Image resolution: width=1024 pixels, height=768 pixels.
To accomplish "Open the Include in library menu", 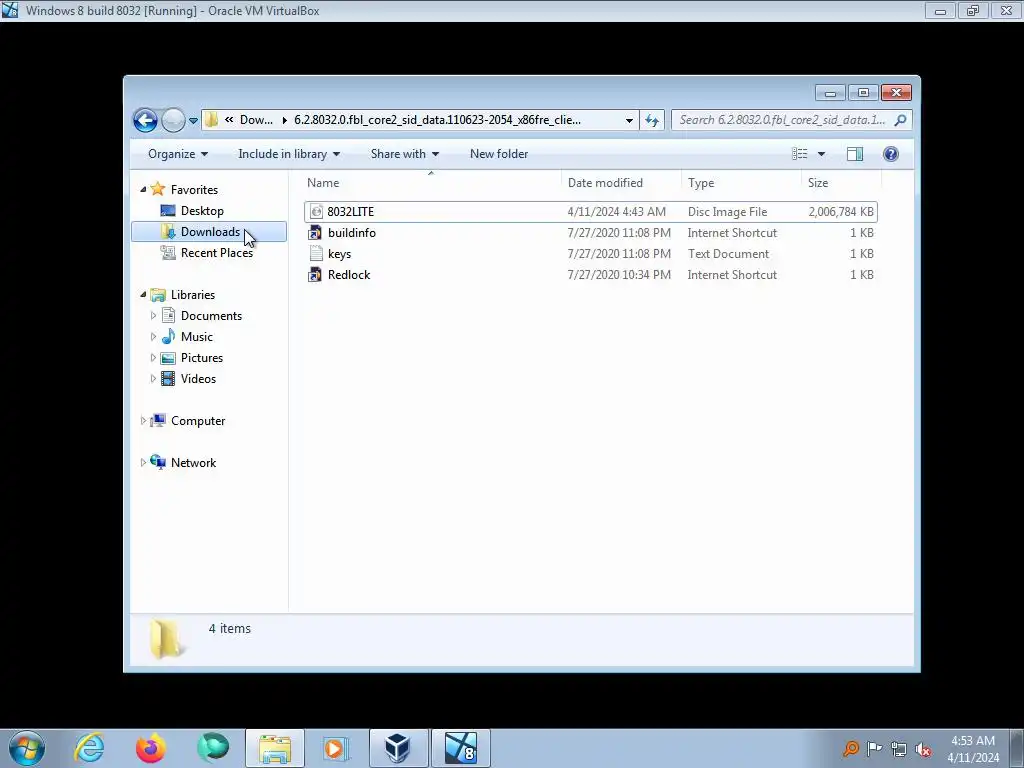I will tap(289, 154).
